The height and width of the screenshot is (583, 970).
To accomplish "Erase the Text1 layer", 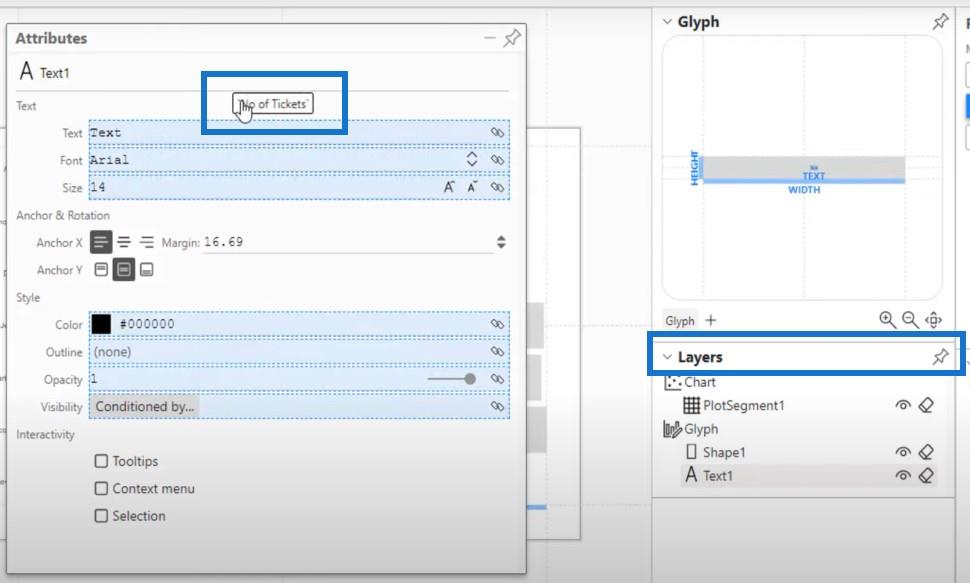I will [x=926, y=475].
